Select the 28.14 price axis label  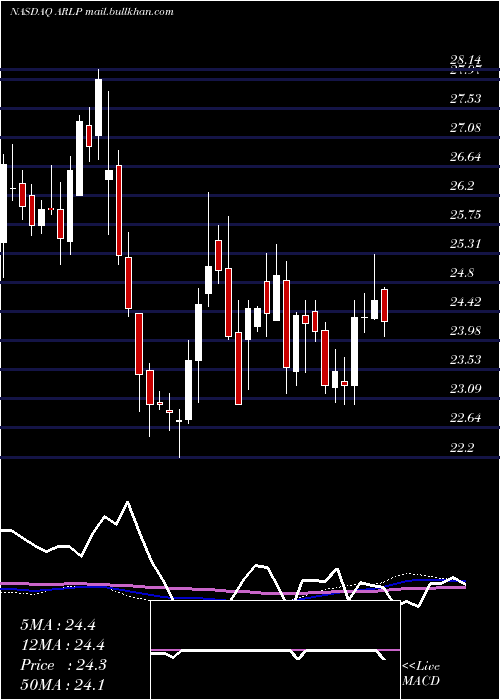(x=465, y=60)
